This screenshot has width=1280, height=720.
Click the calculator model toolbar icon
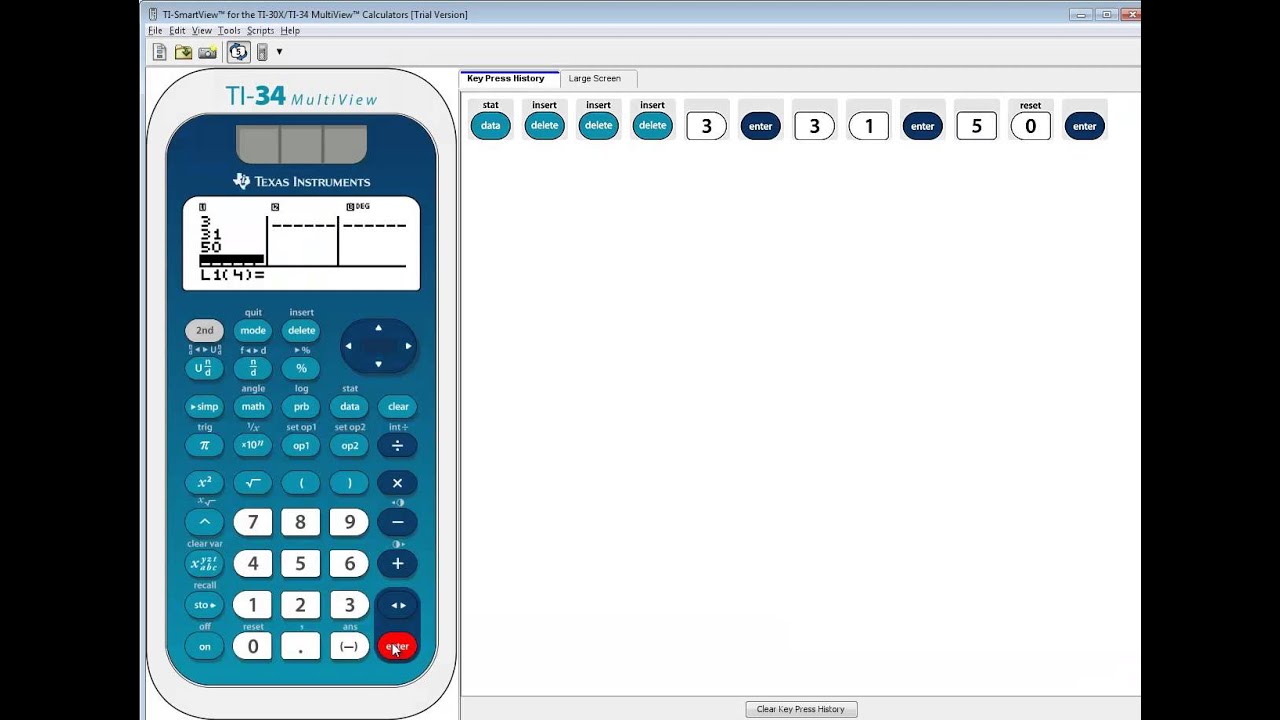(x=262, y=52)
